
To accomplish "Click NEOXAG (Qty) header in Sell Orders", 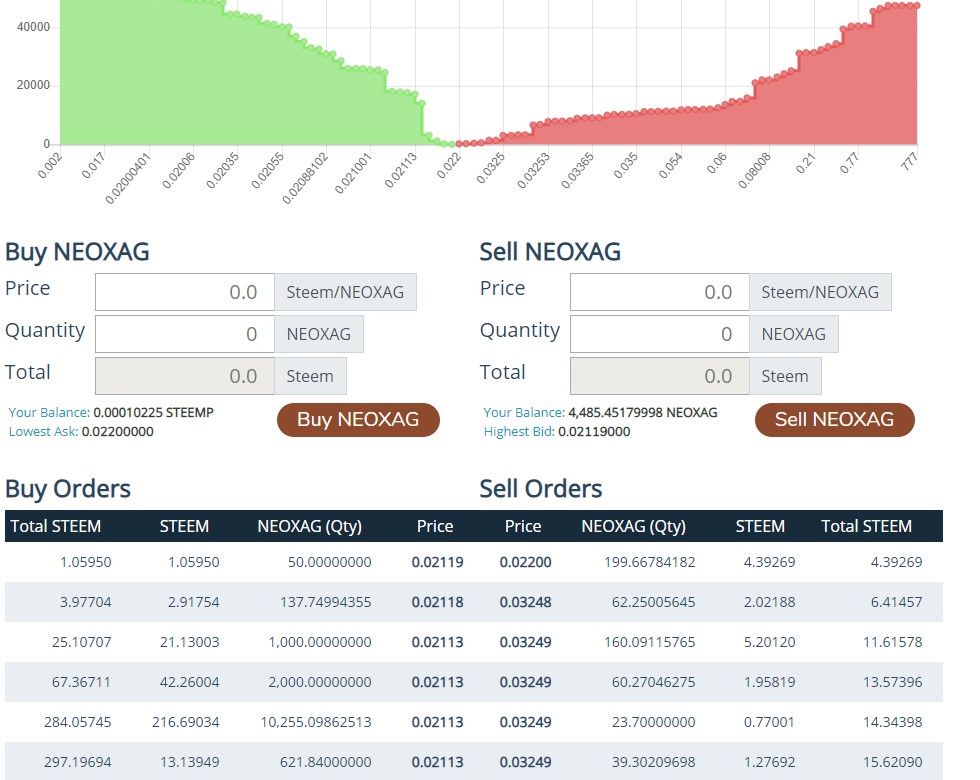I will (634, 526).
